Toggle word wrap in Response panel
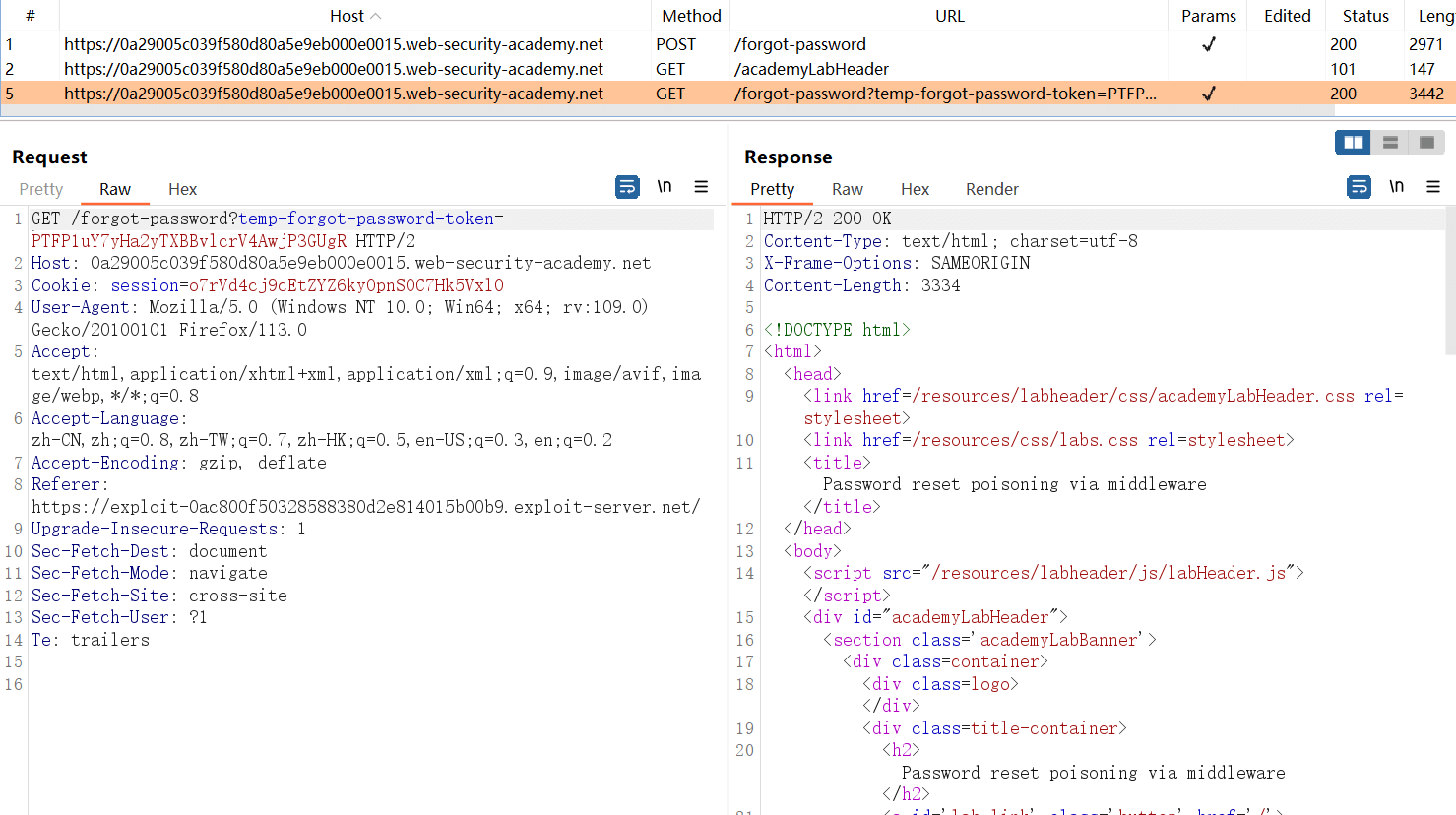 click(x=1359, y=187)
